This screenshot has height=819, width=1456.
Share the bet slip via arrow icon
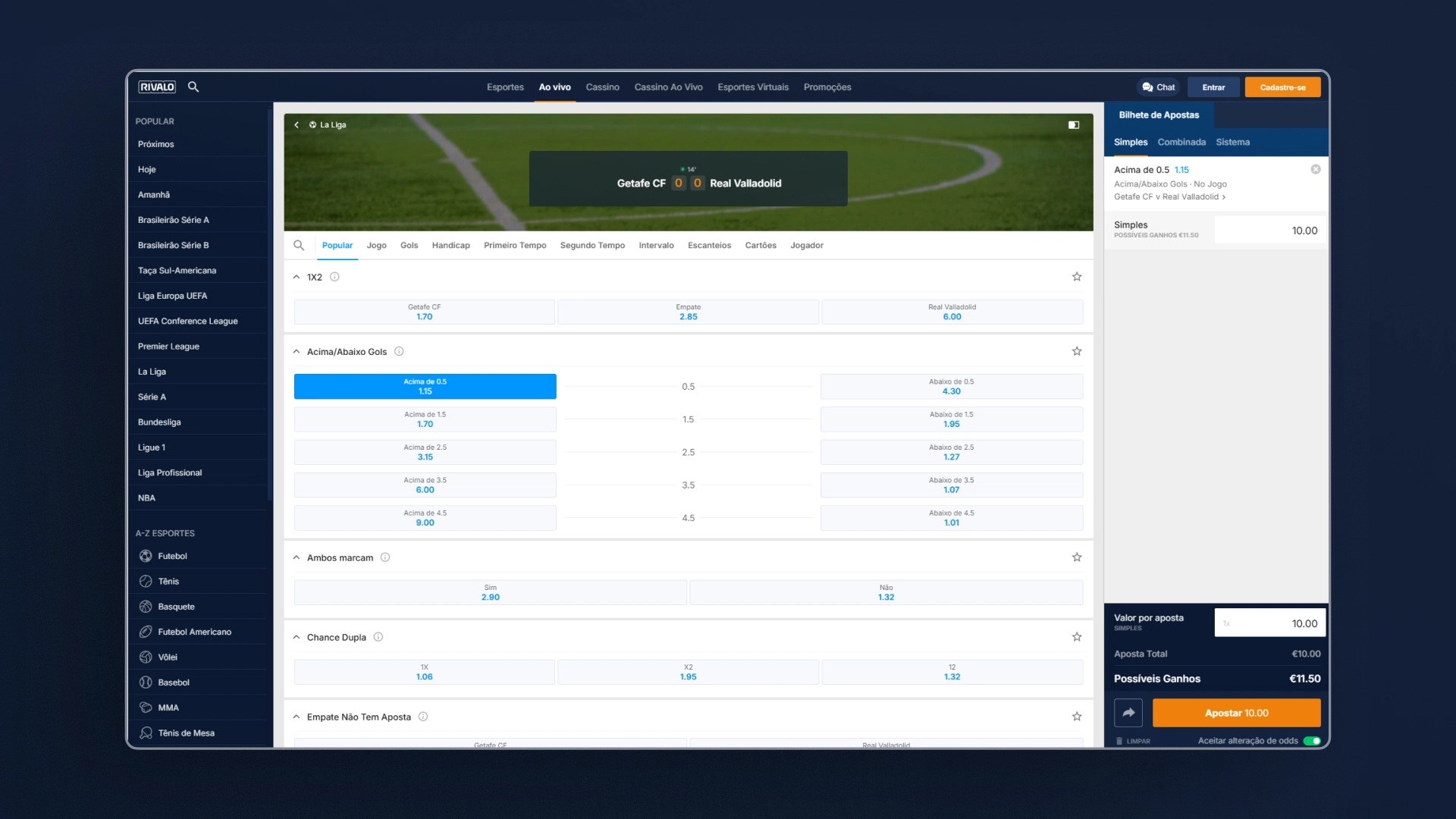coord(1128,713)
